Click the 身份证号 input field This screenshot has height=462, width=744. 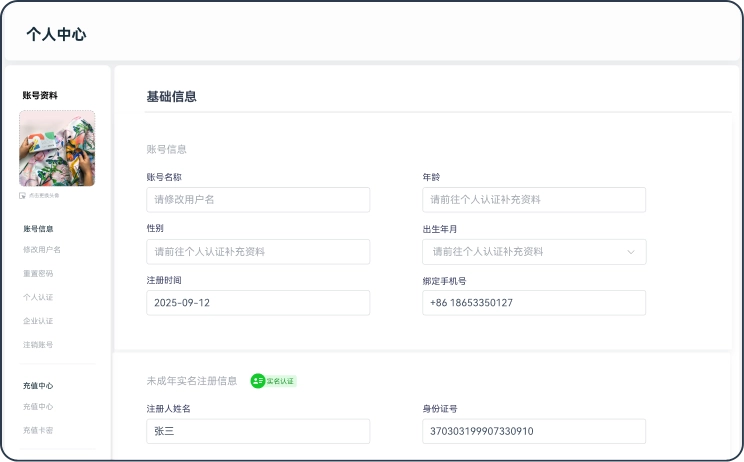click(534, 431)
